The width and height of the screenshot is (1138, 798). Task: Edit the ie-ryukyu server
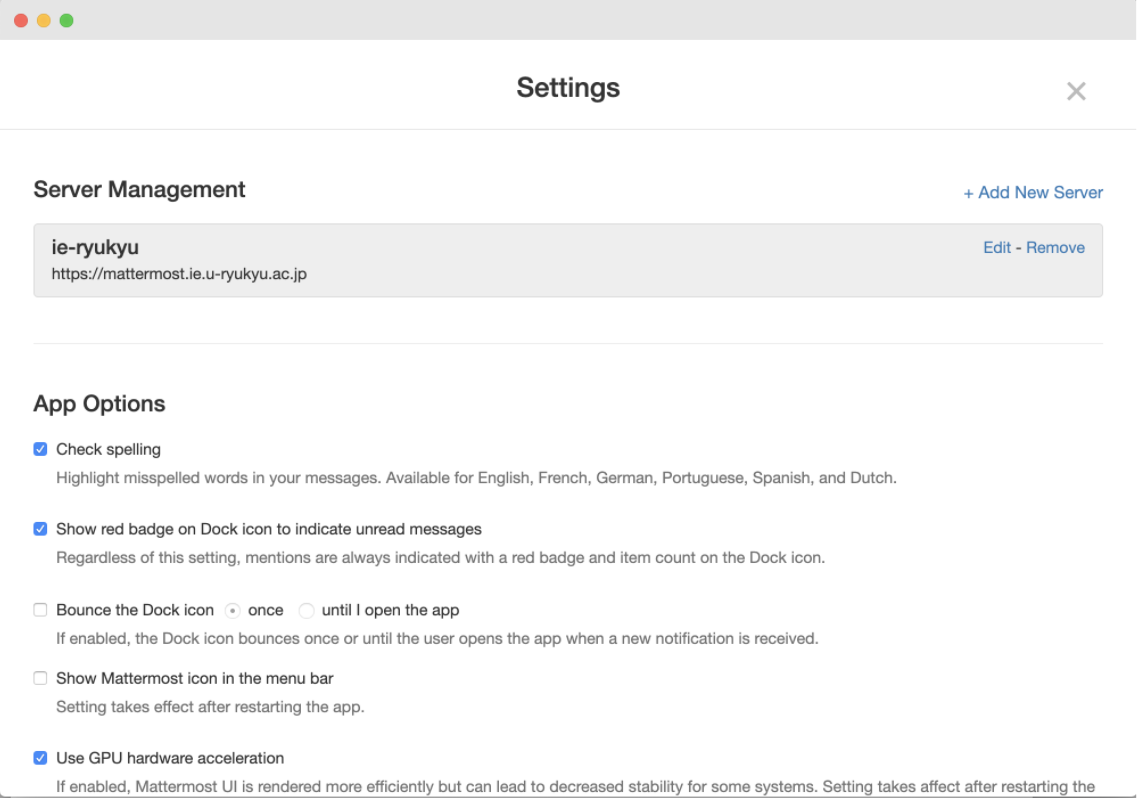996,247
